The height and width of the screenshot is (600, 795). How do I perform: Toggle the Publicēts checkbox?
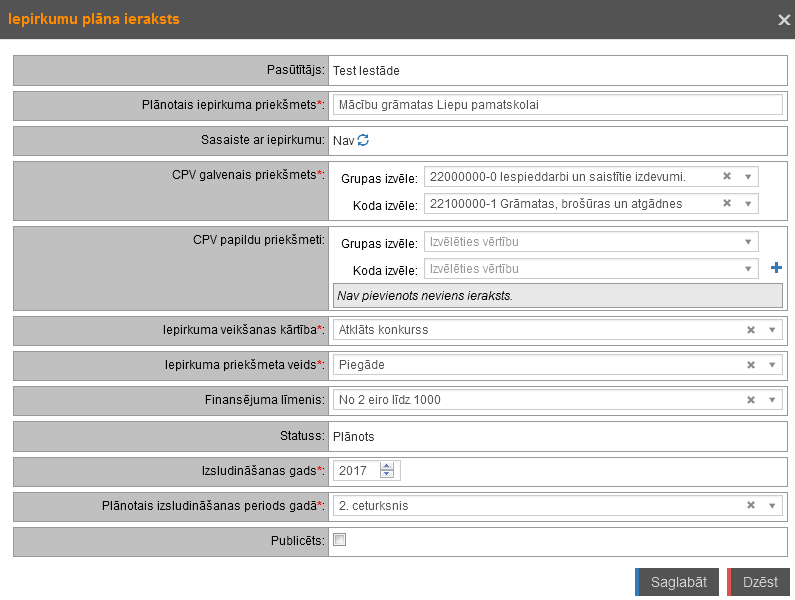[x=340, y=540]
